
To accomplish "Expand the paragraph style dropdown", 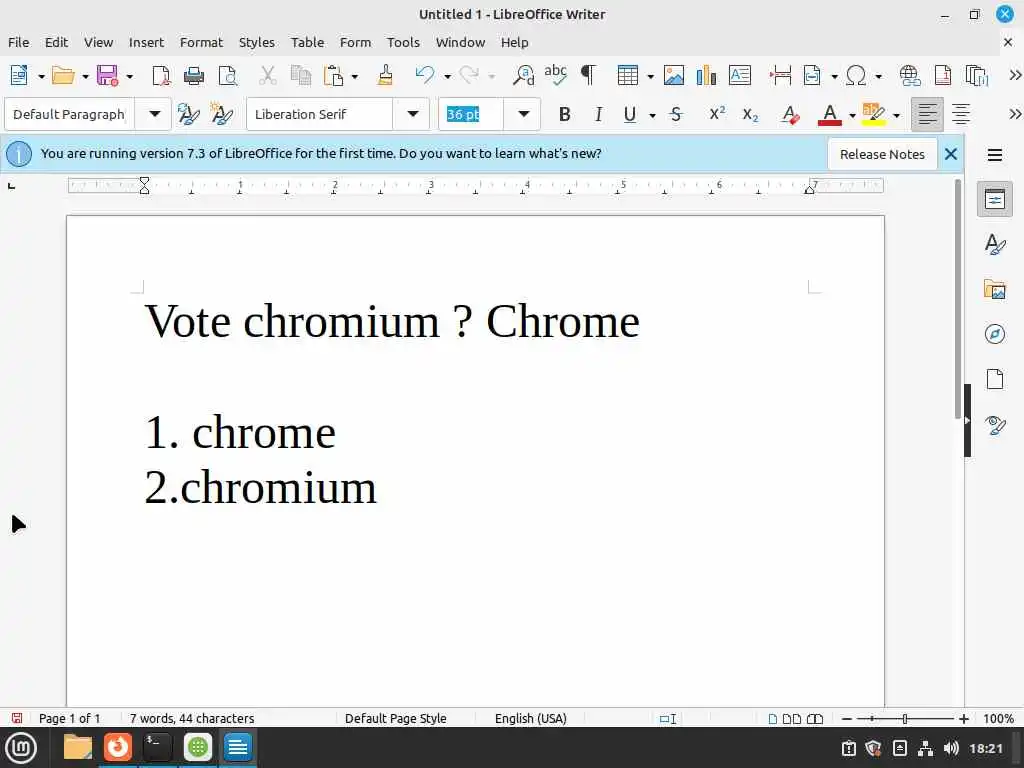I will click(155, 114).
